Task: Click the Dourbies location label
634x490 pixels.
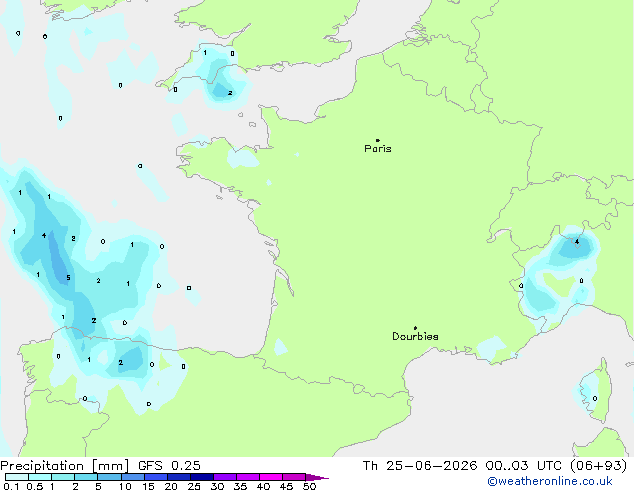Action: click(415, 336)
